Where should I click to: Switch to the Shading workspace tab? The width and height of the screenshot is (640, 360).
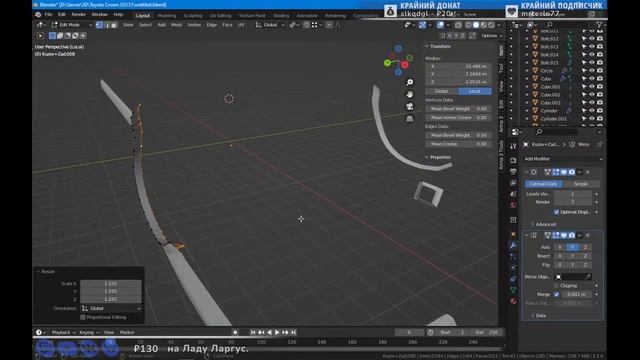click(281, 16)
